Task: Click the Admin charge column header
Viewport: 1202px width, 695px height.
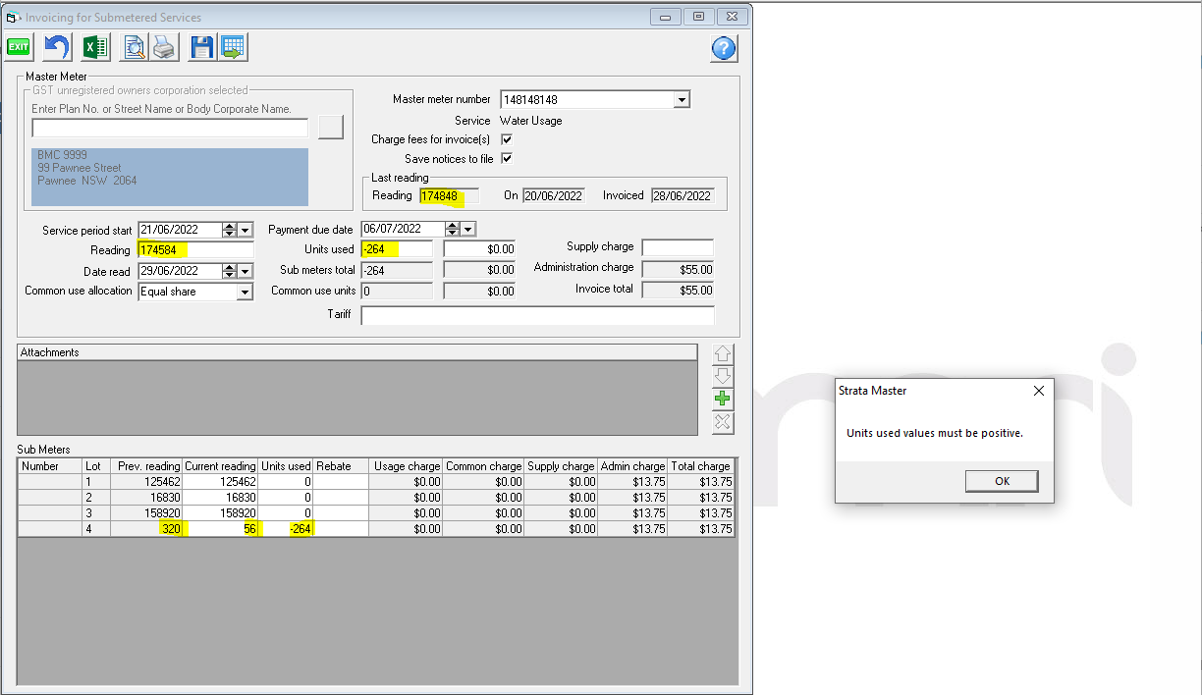Action: [633, 466]
